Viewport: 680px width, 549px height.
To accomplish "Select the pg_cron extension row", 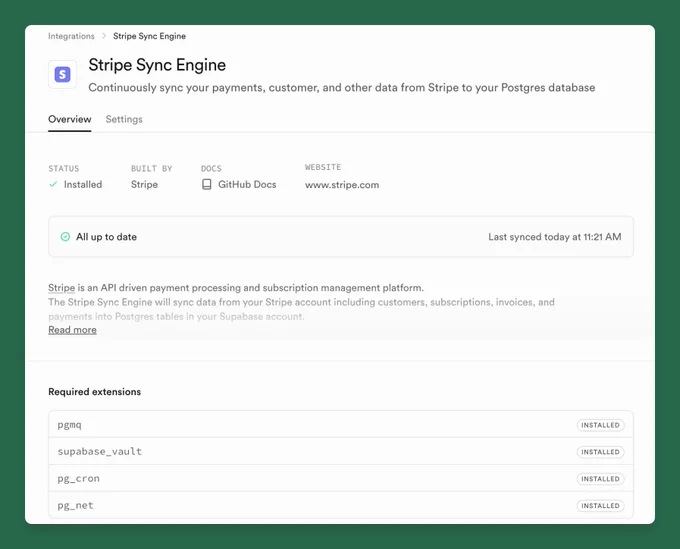I will [x=341, y=478].
